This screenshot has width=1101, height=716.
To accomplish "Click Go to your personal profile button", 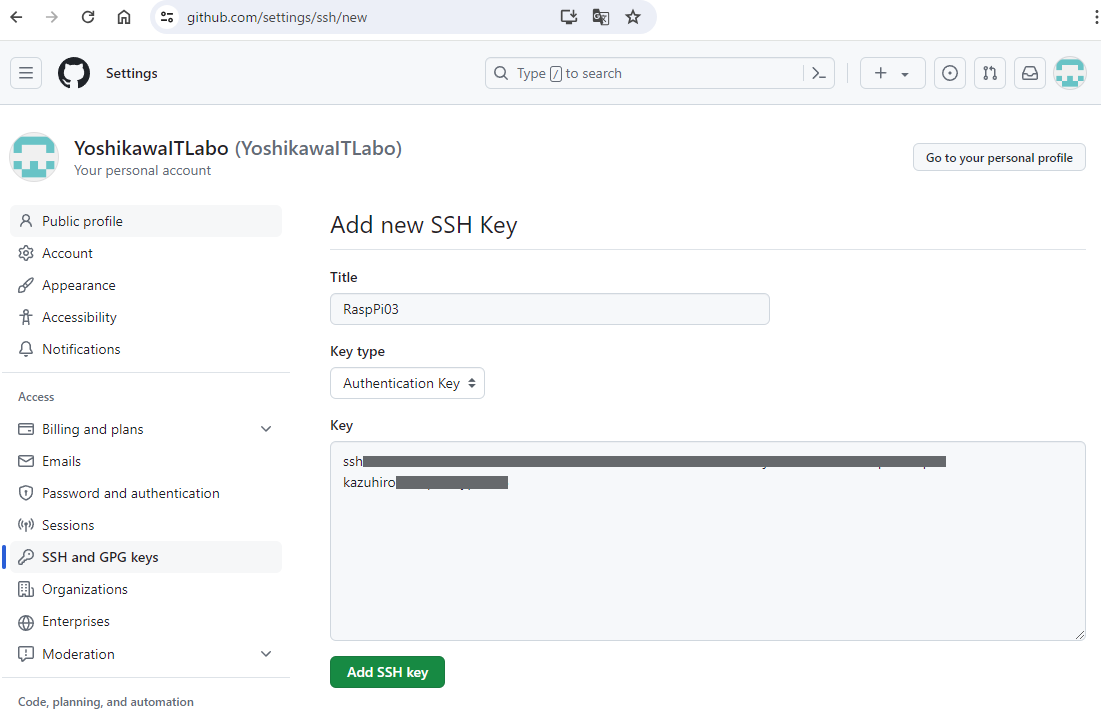I will pos(998,157).
